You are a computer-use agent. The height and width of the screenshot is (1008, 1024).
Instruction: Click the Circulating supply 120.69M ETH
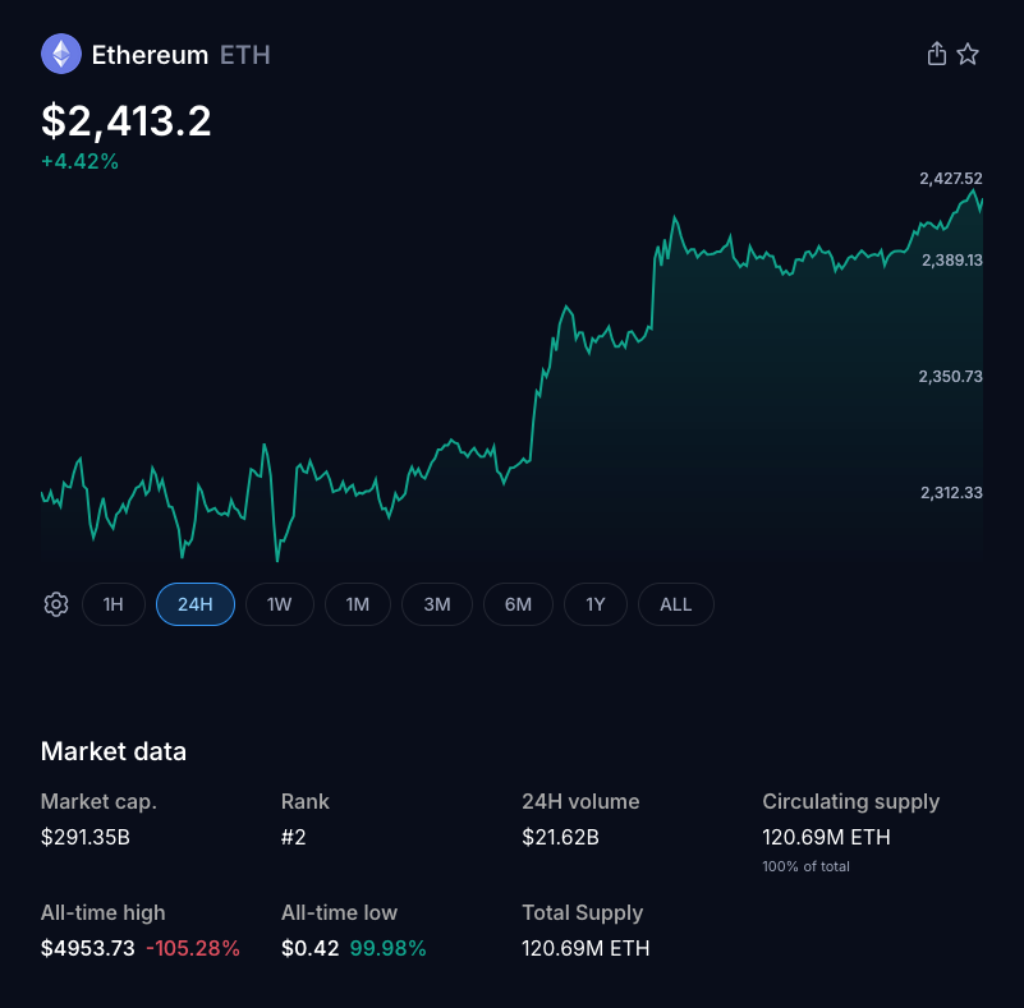(826, 837)
